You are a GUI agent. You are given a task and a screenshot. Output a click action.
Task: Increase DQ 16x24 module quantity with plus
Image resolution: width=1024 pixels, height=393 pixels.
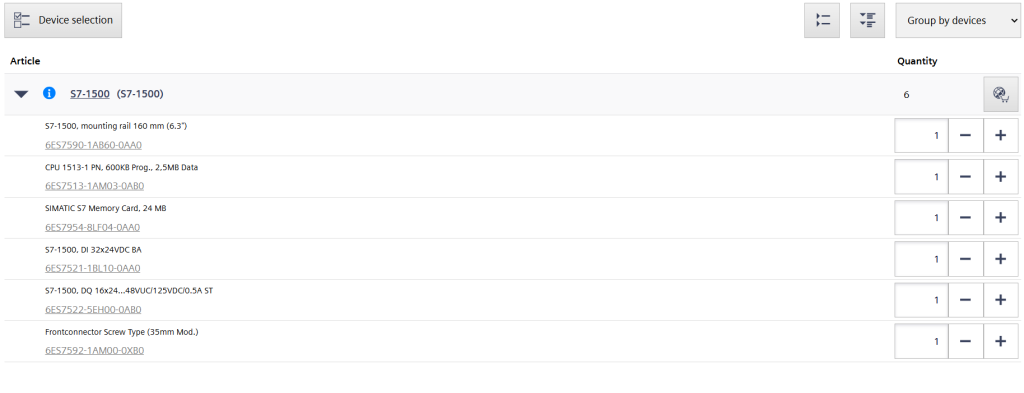point(1000,300)
